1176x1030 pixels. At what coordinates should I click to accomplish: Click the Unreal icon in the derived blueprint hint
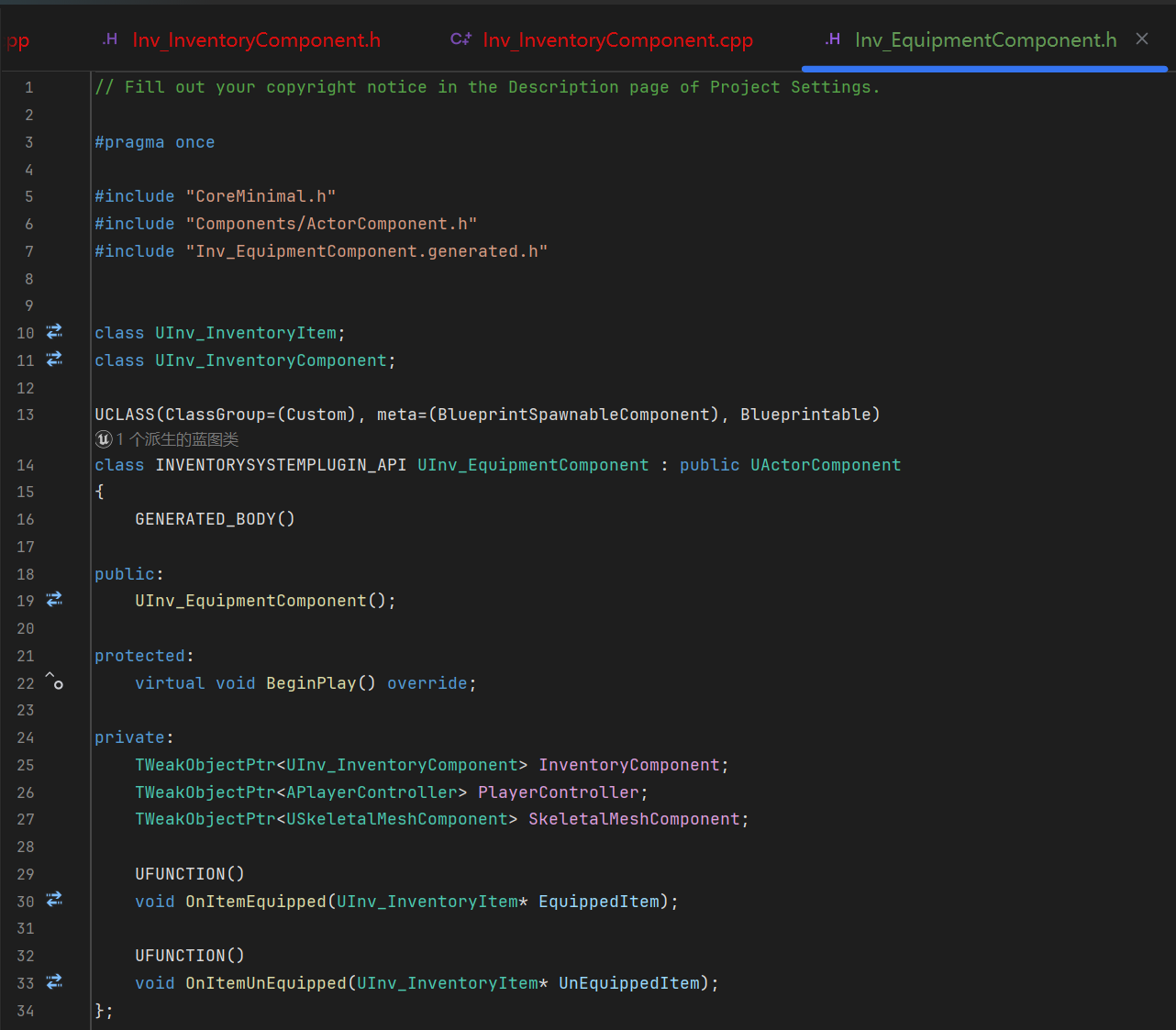(x=104, y=439)
